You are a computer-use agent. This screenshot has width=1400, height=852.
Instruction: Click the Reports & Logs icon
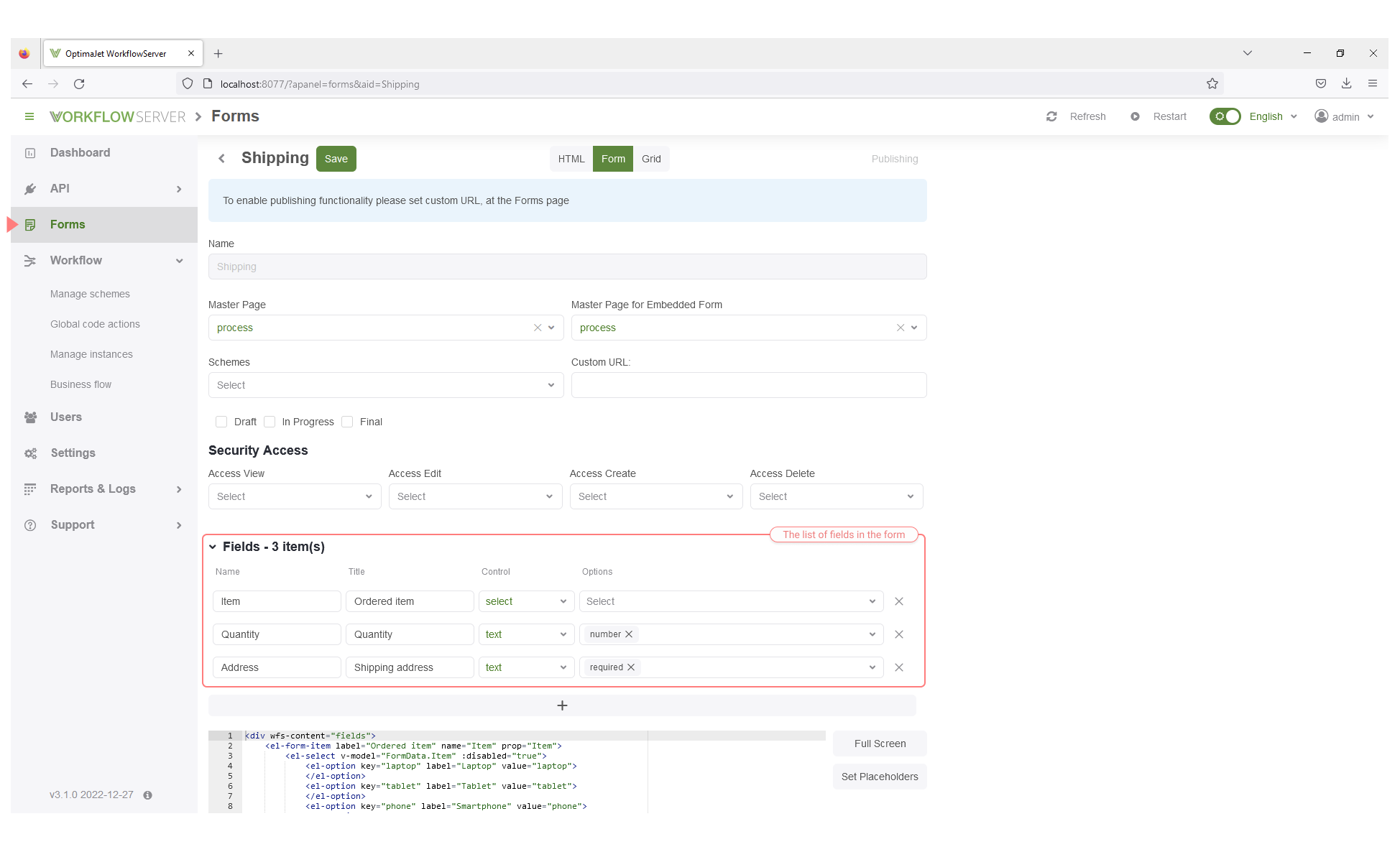30,489
